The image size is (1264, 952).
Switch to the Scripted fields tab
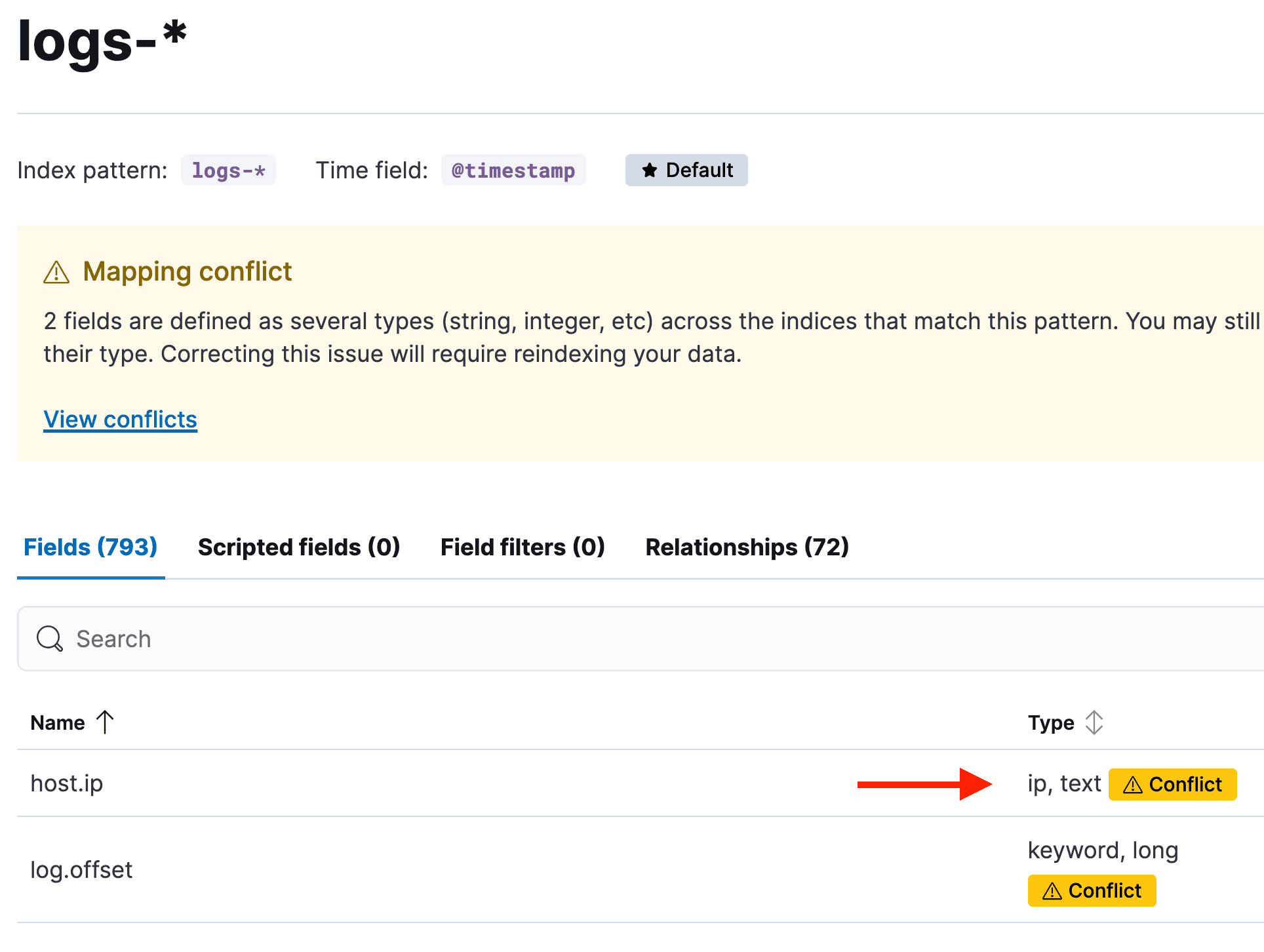pos(300,547)
